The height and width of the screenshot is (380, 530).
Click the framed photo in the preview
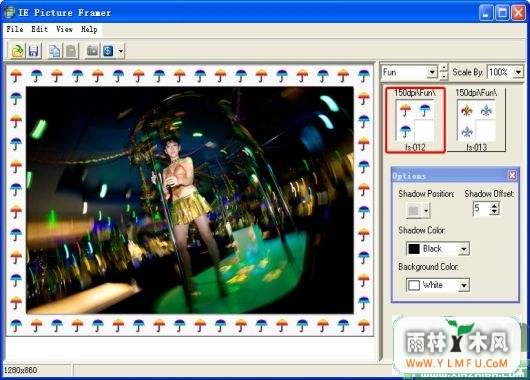[x=190, y=200]
